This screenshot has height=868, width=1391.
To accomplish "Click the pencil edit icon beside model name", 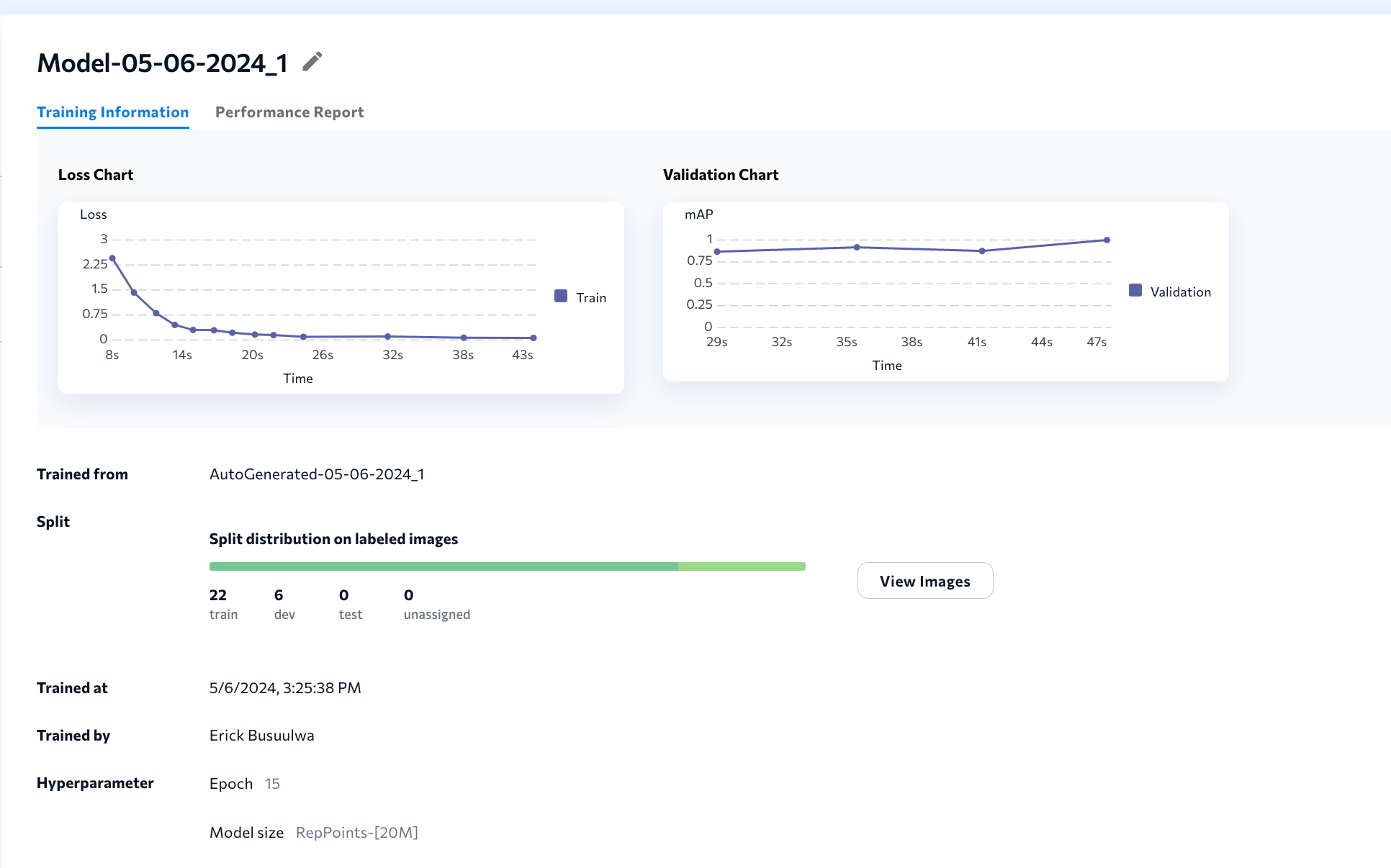I will (312, 62).
